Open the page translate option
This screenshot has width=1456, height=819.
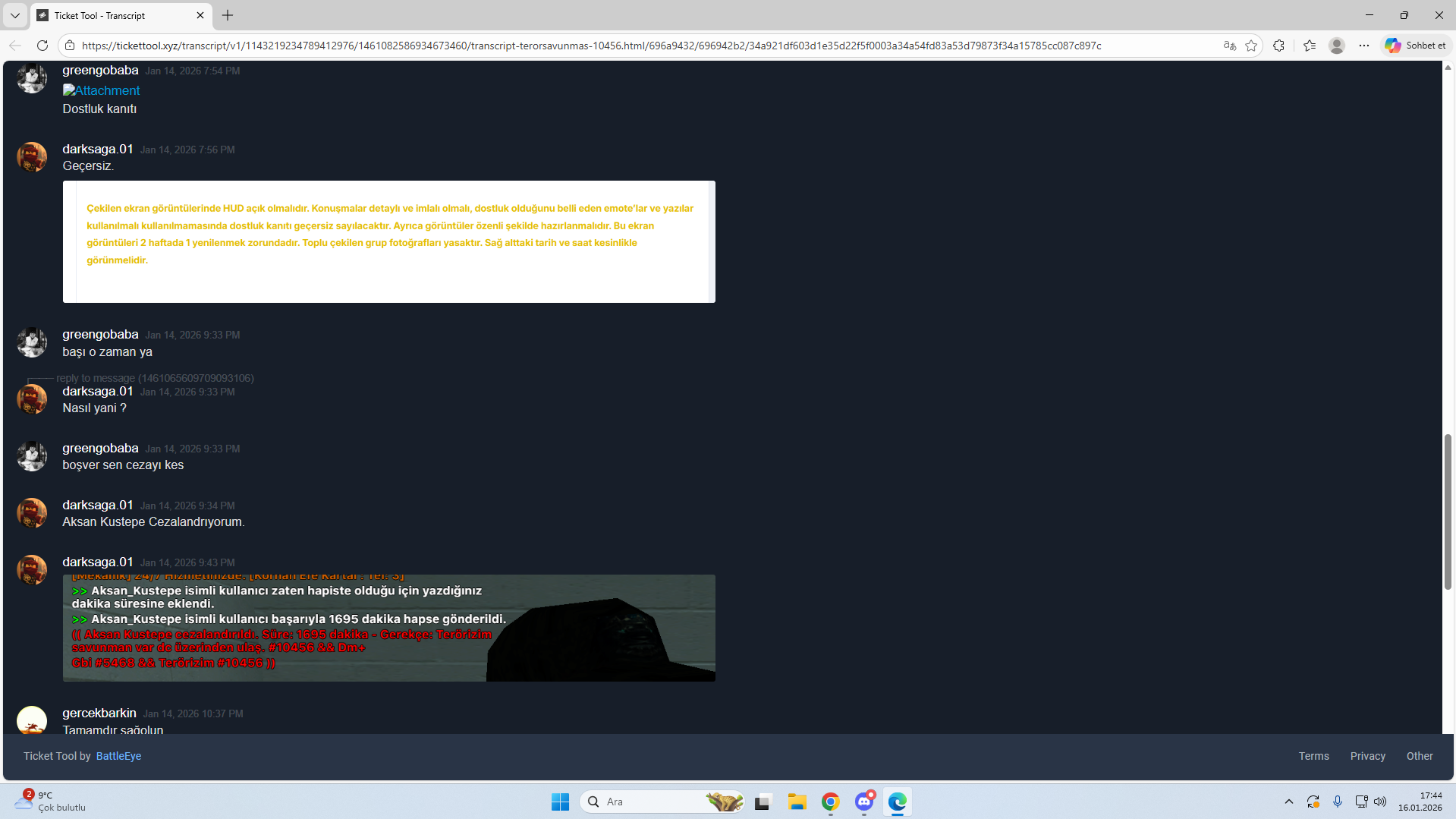1230,46
